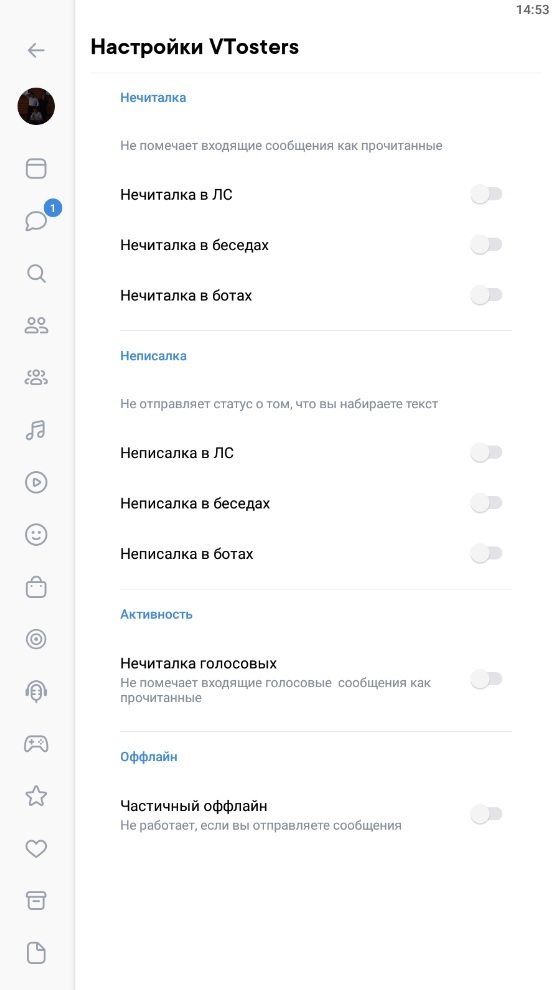Enable Нечиталка голосовых switch
Screen dimensions: 554x990
point(486,679)
